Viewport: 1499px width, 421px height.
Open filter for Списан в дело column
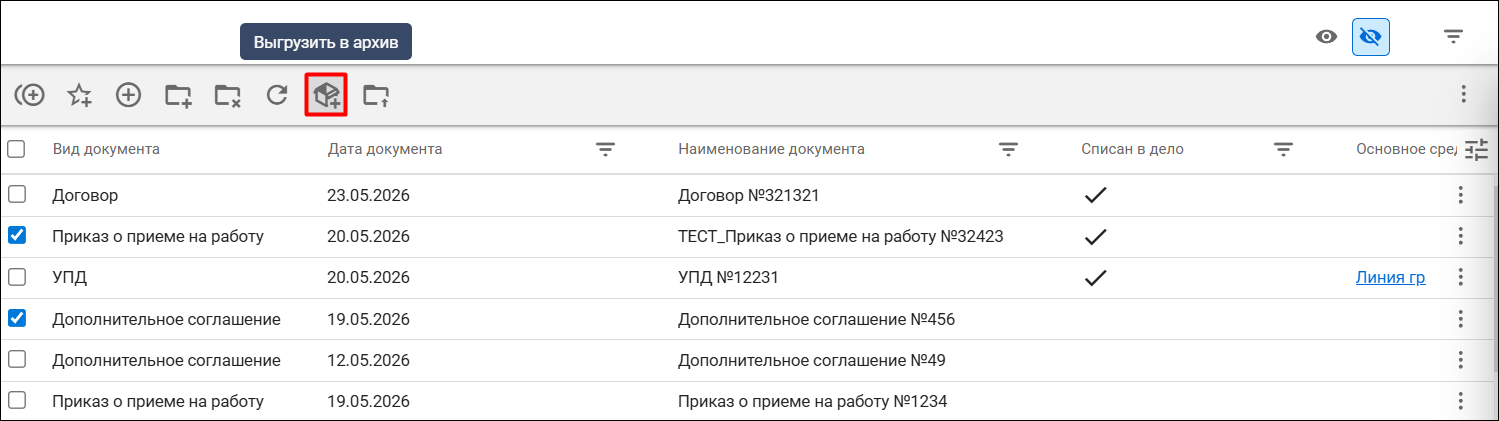(1284, 150)
